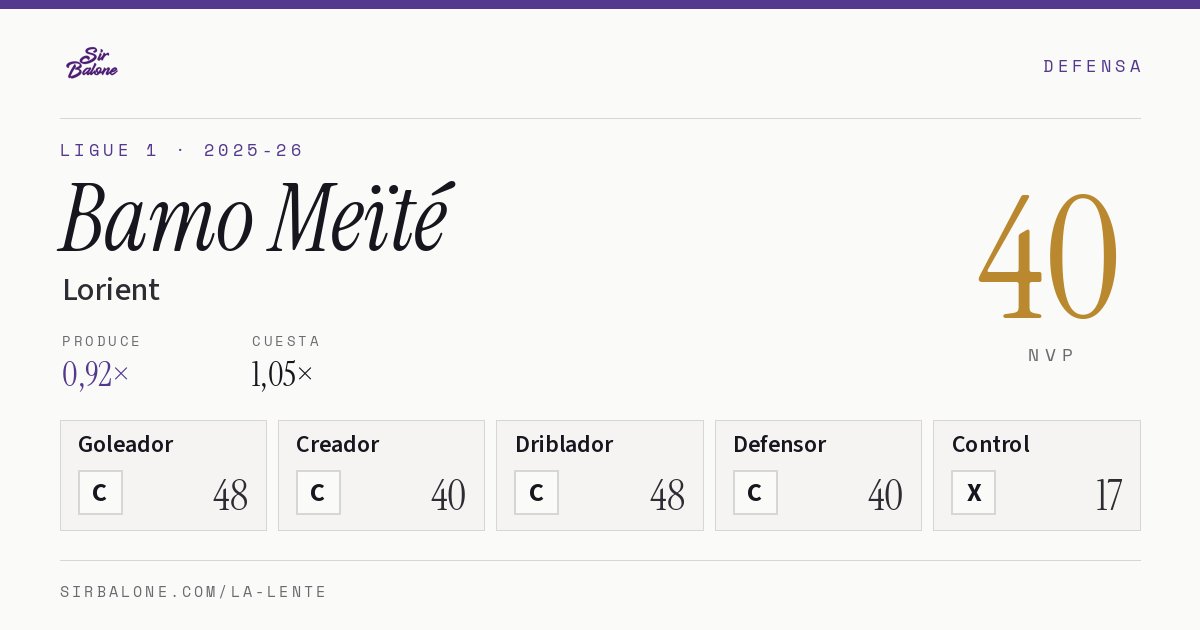
Task: Select the Defensor stat card
Action: [818, 475]
